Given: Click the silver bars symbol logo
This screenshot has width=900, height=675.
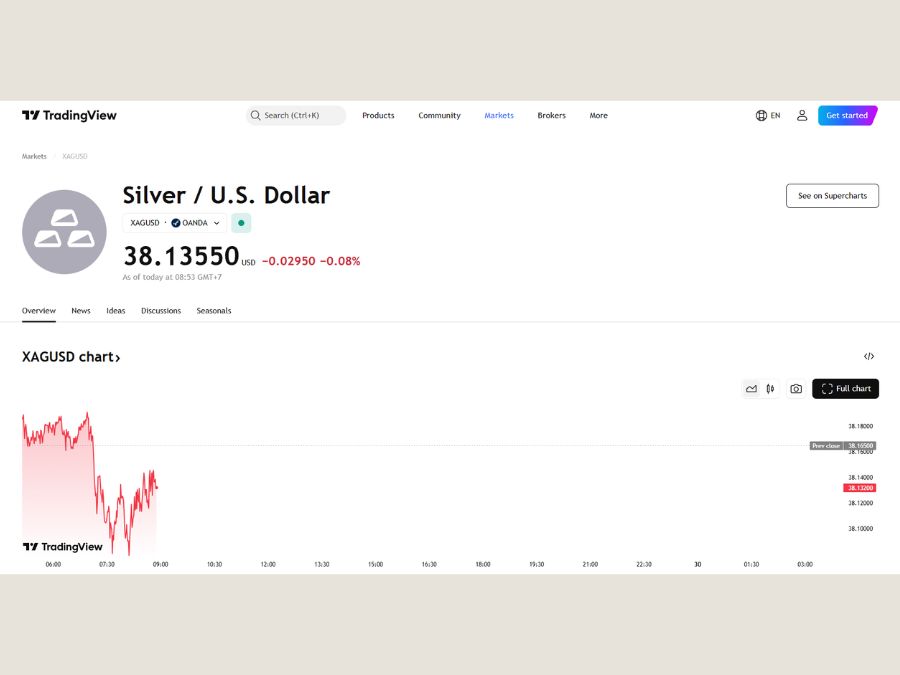Looking at the screenshot, I should [x=64, y=232].
